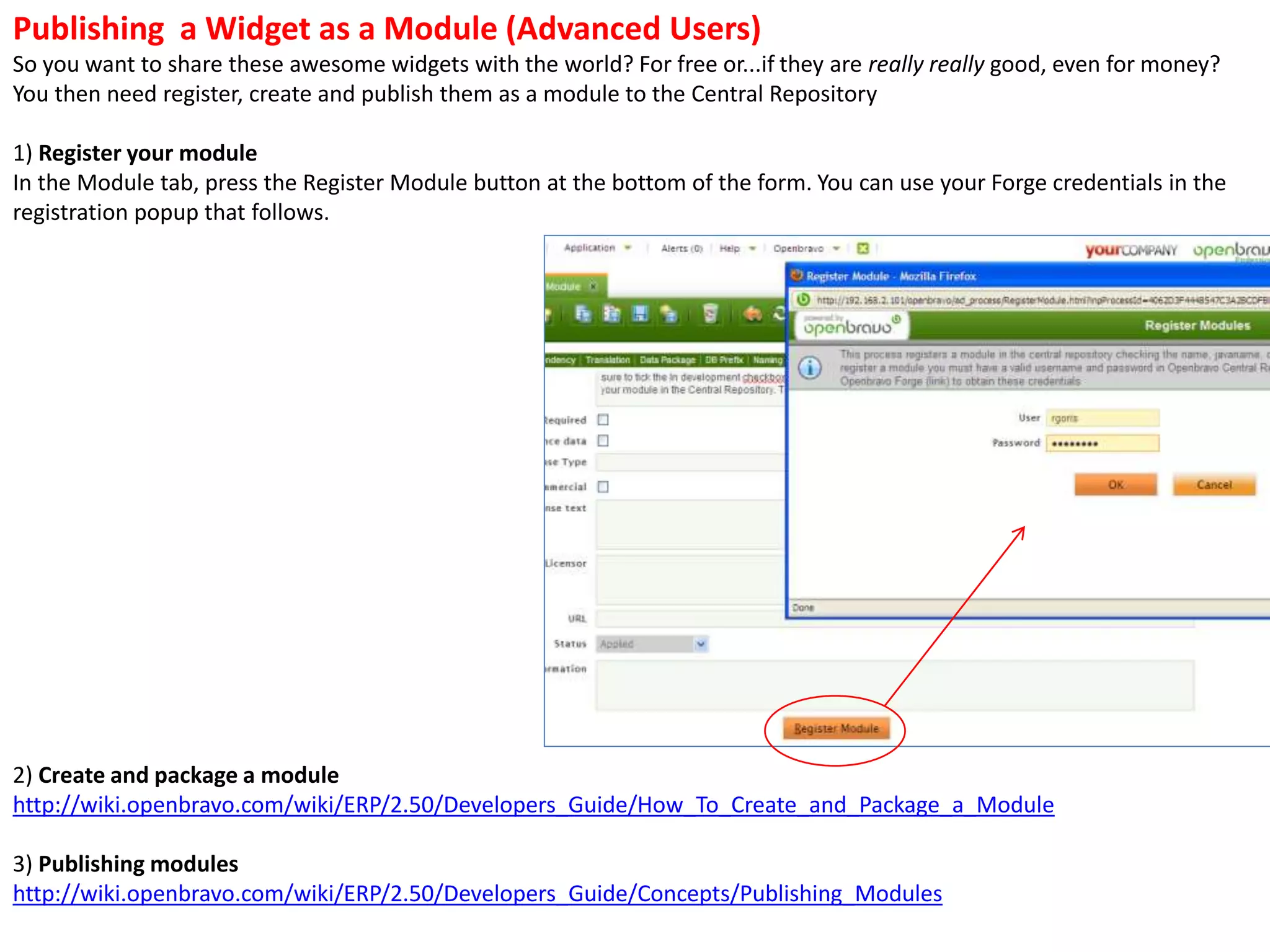Toggle the Required checkbox

click(603, 420)
